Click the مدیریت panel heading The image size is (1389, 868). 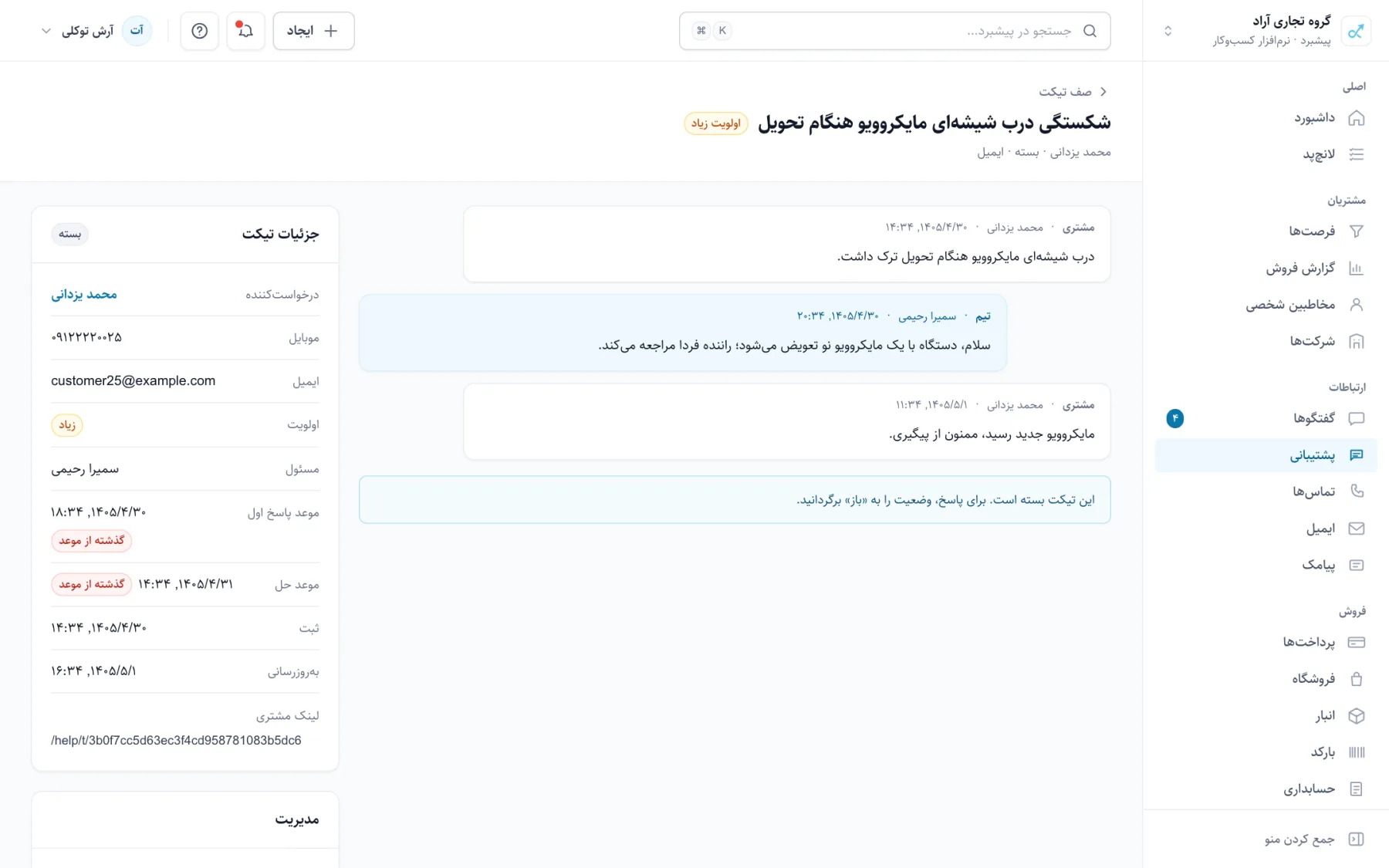click(x=297, y=819)
